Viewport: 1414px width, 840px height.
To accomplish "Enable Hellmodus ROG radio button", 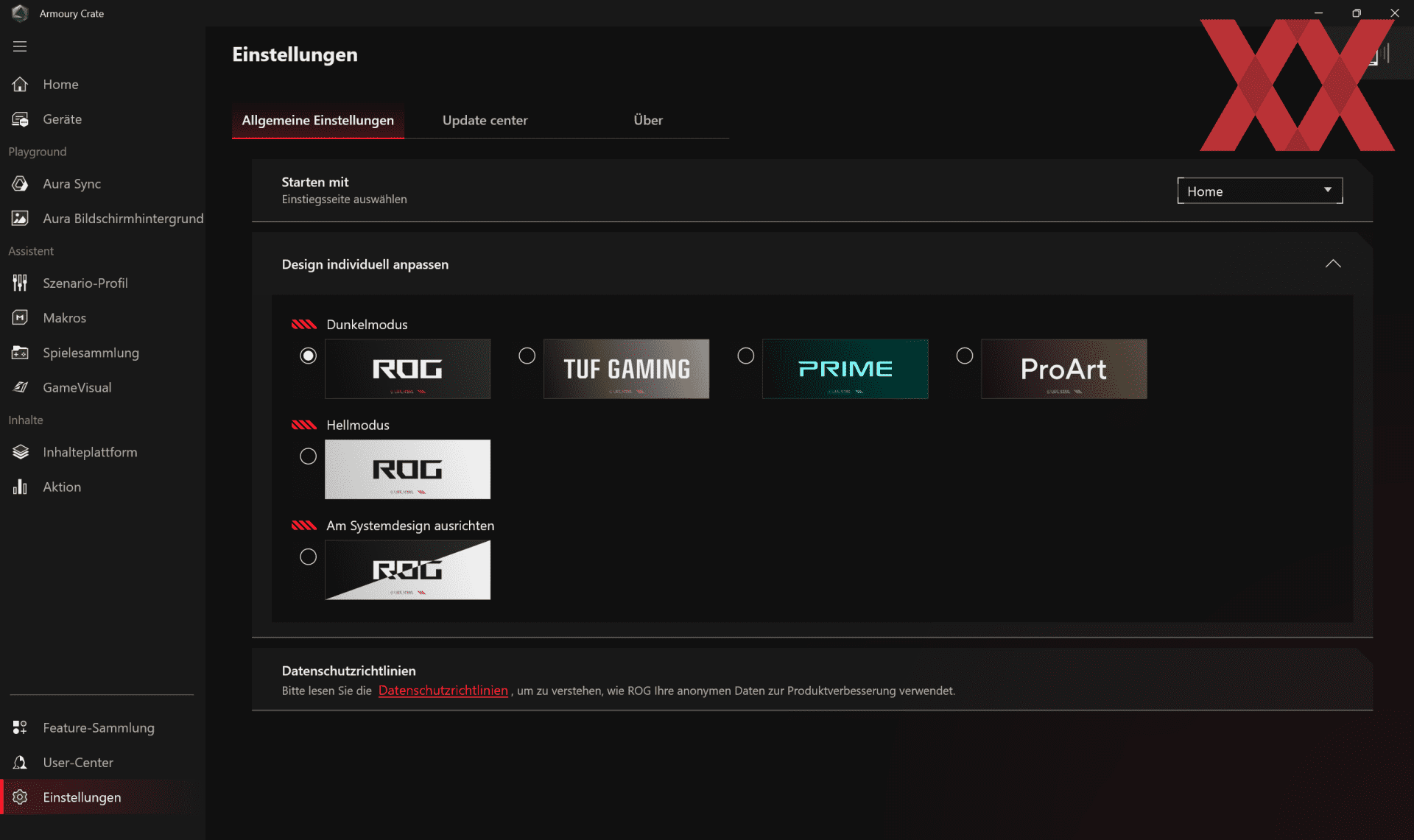I will tap(309, 456).
